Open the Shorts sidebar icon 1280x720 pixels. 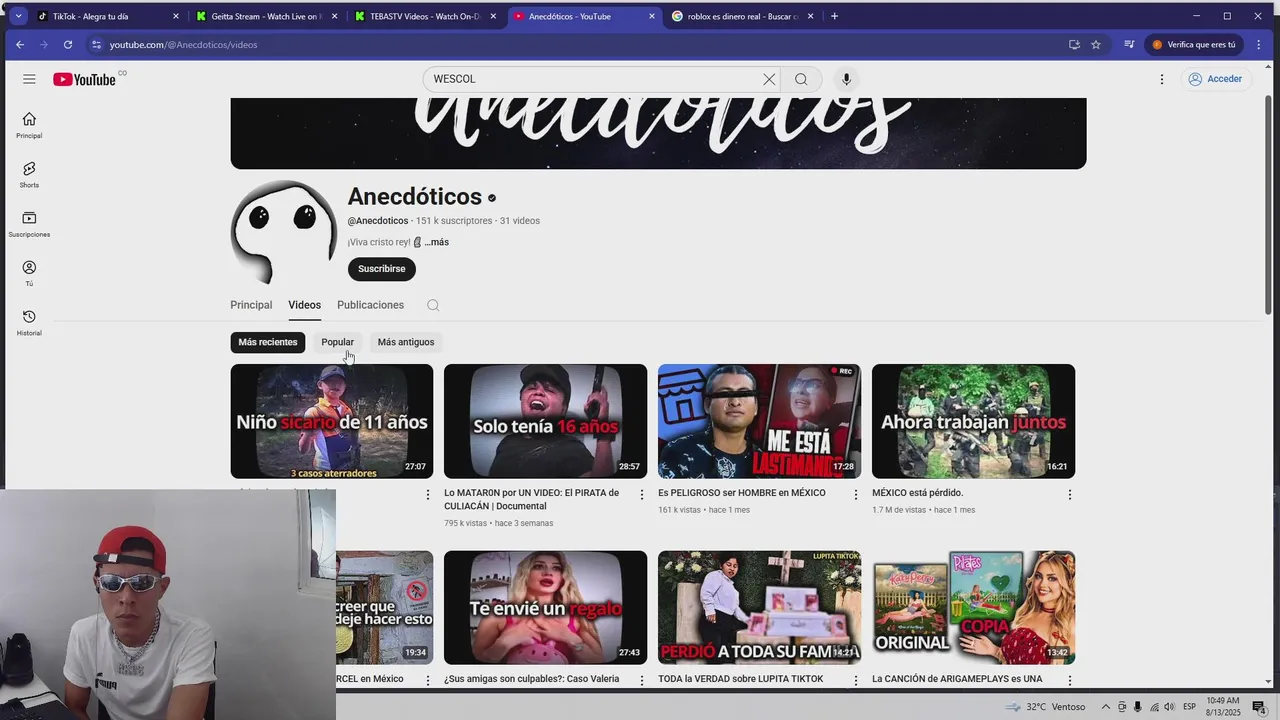pos(29,175)
